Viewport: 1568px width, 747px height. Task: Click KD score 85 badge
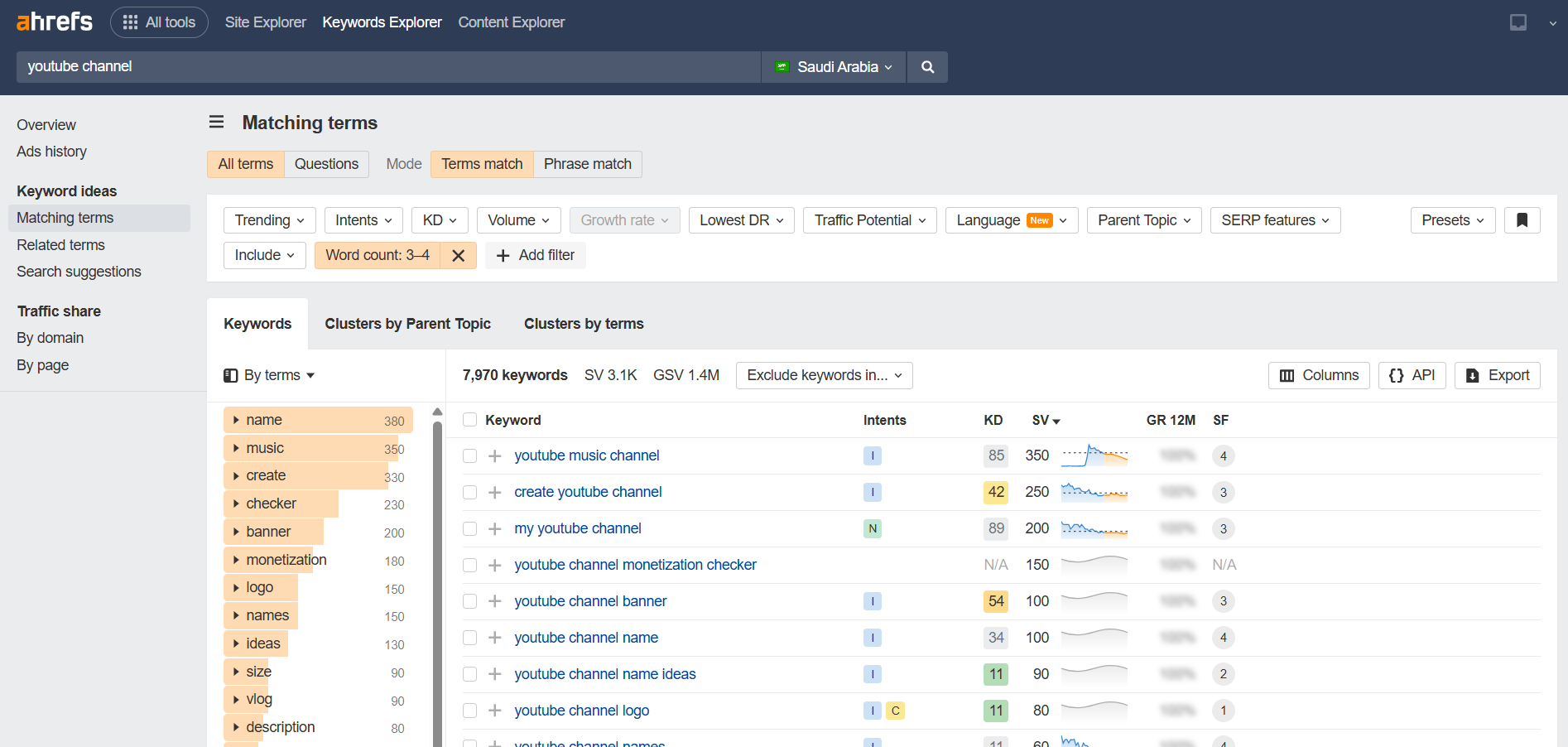click(x=996, y=456)
